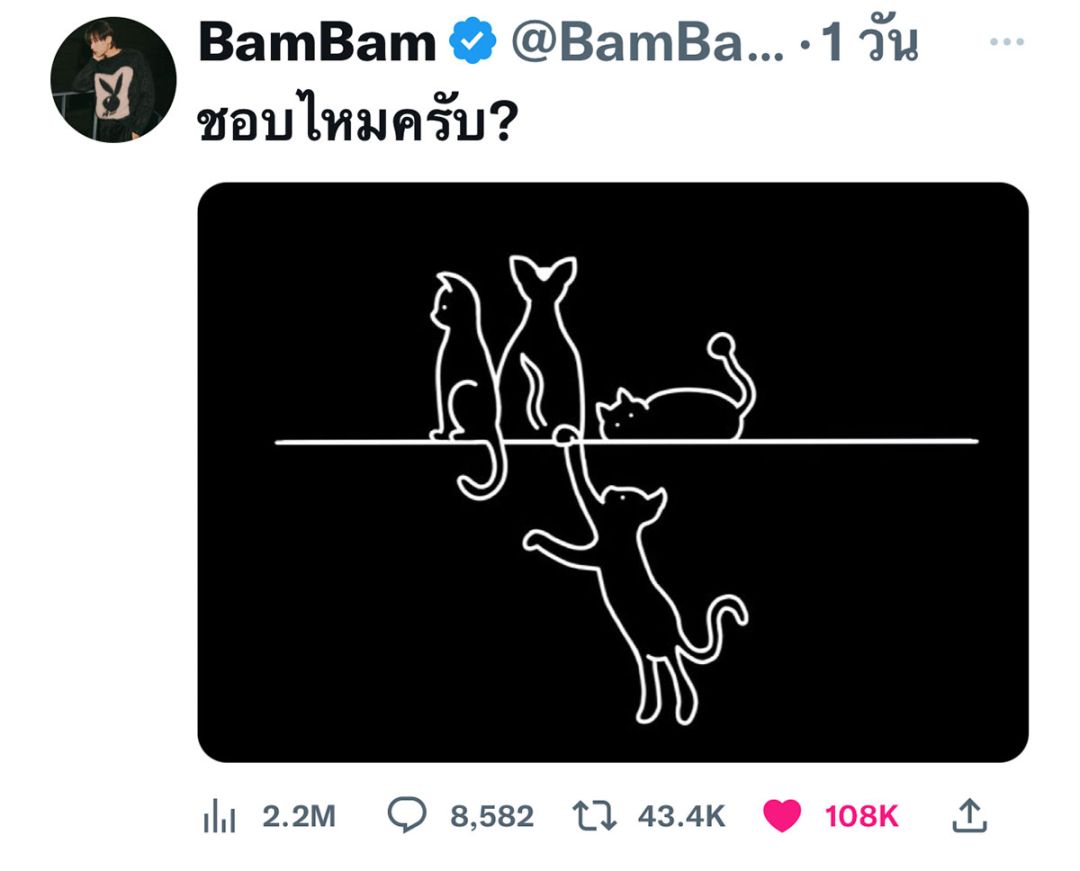The image size is (1080, 871).
Task: Open the cat line-art image
Action: [x=612, y=472]
